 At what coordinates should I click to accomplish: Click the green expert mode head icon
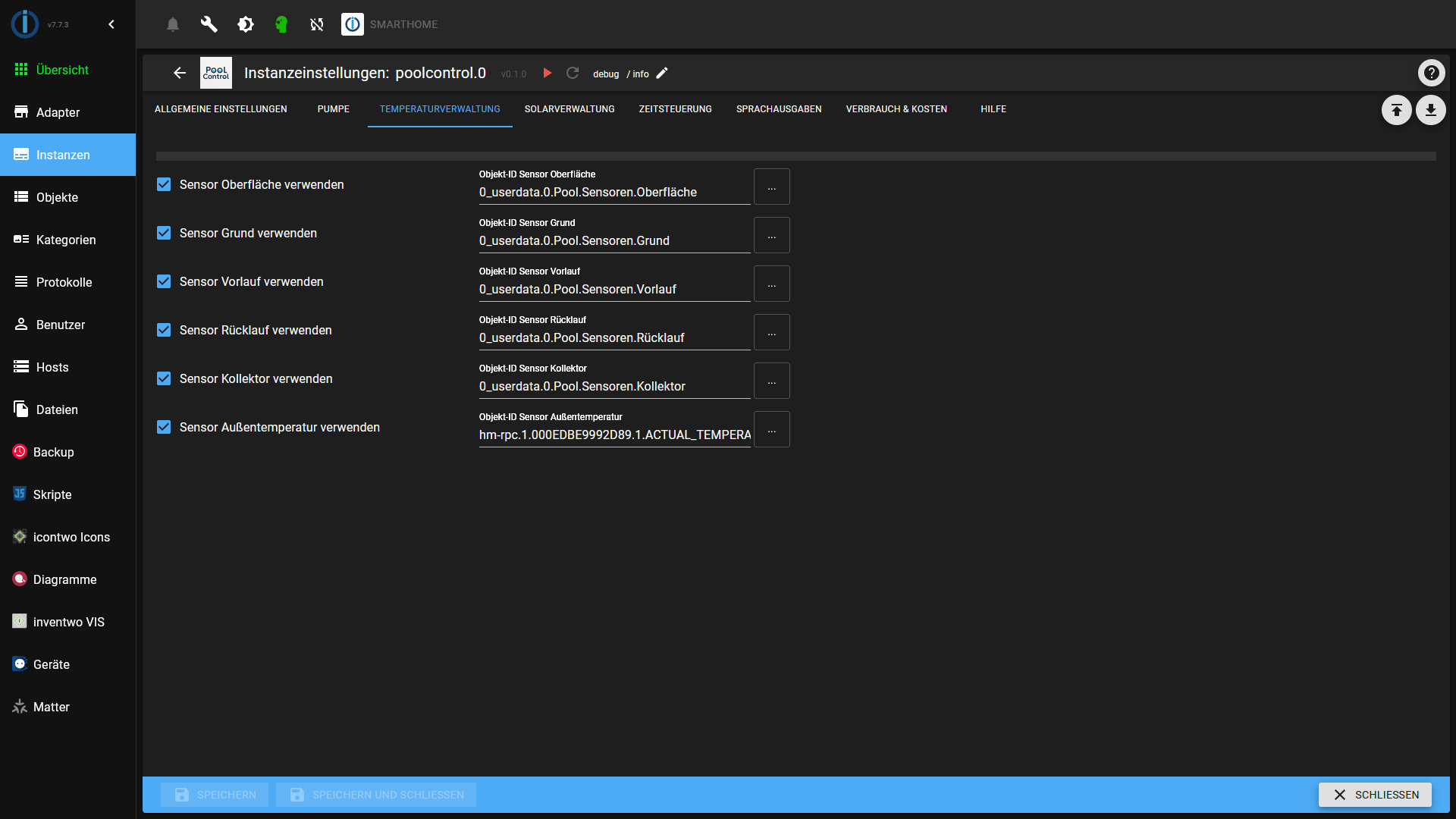[x=281, y=24]
